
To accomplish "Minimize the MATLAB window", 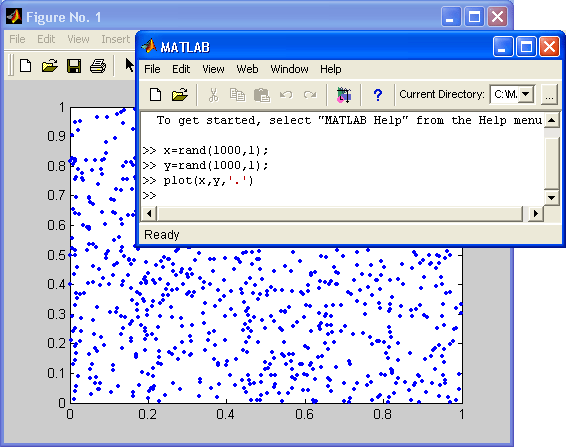I will coord(502,47).
